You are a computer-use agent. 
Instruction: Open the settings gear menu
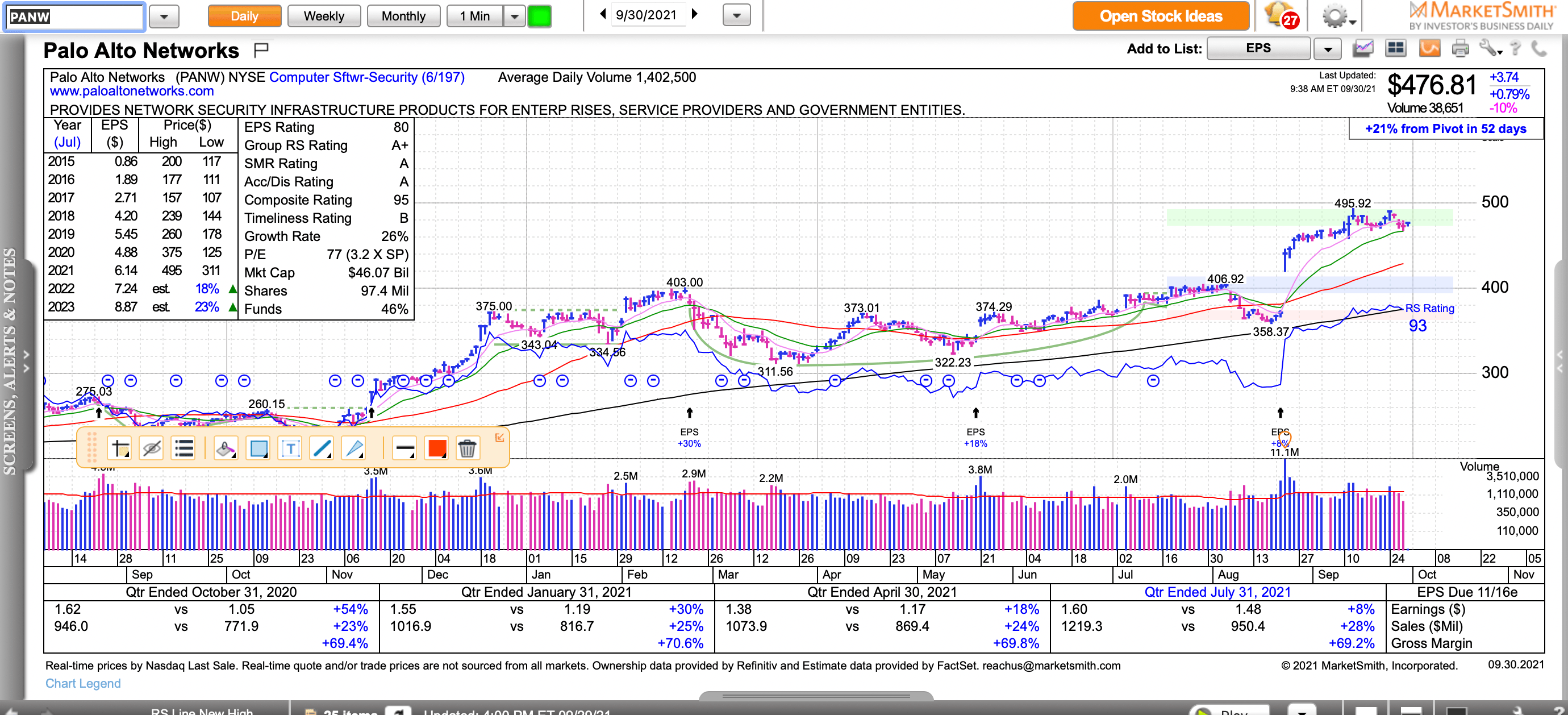[x=1338, y=16]
